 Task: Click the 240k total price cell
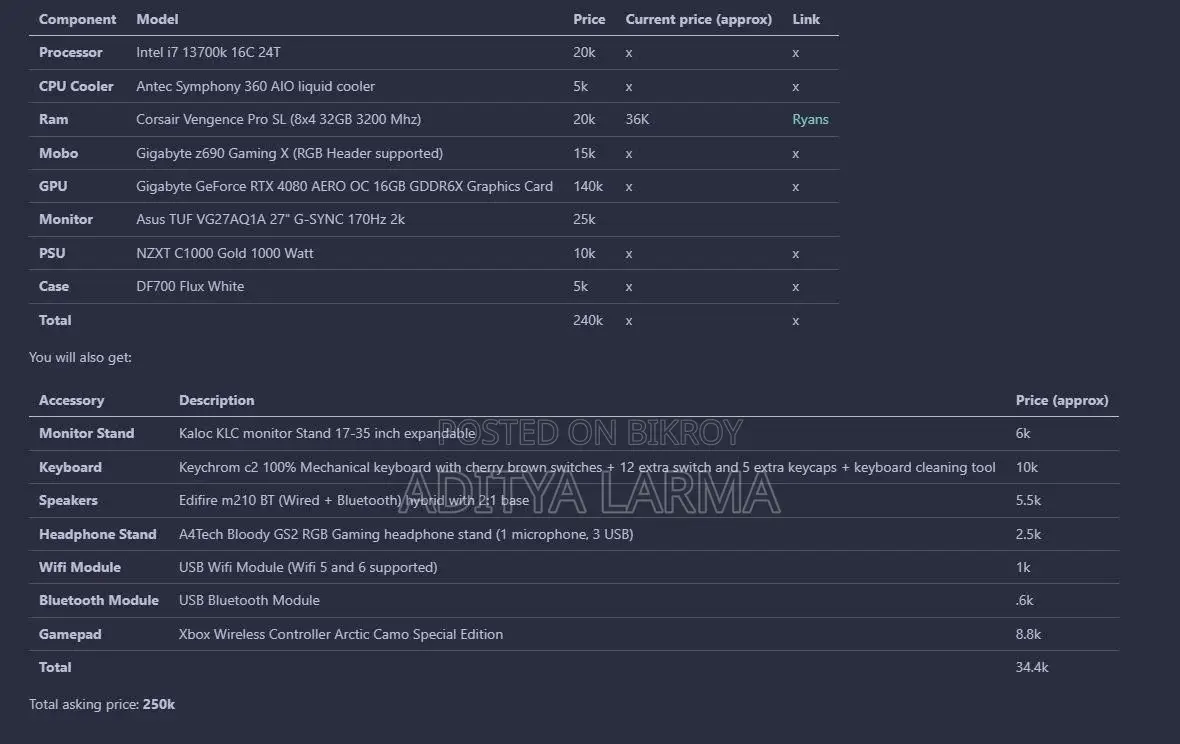click(x=588, y=320)
